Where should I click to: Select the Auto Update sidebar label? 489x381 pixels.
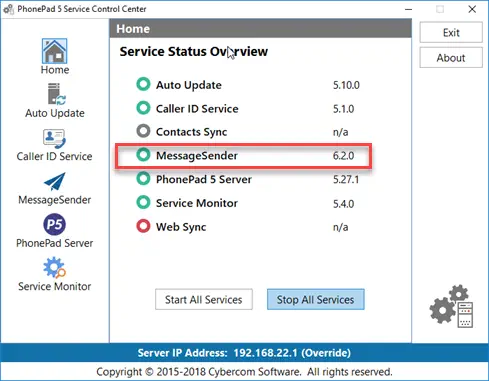point(55,113)
